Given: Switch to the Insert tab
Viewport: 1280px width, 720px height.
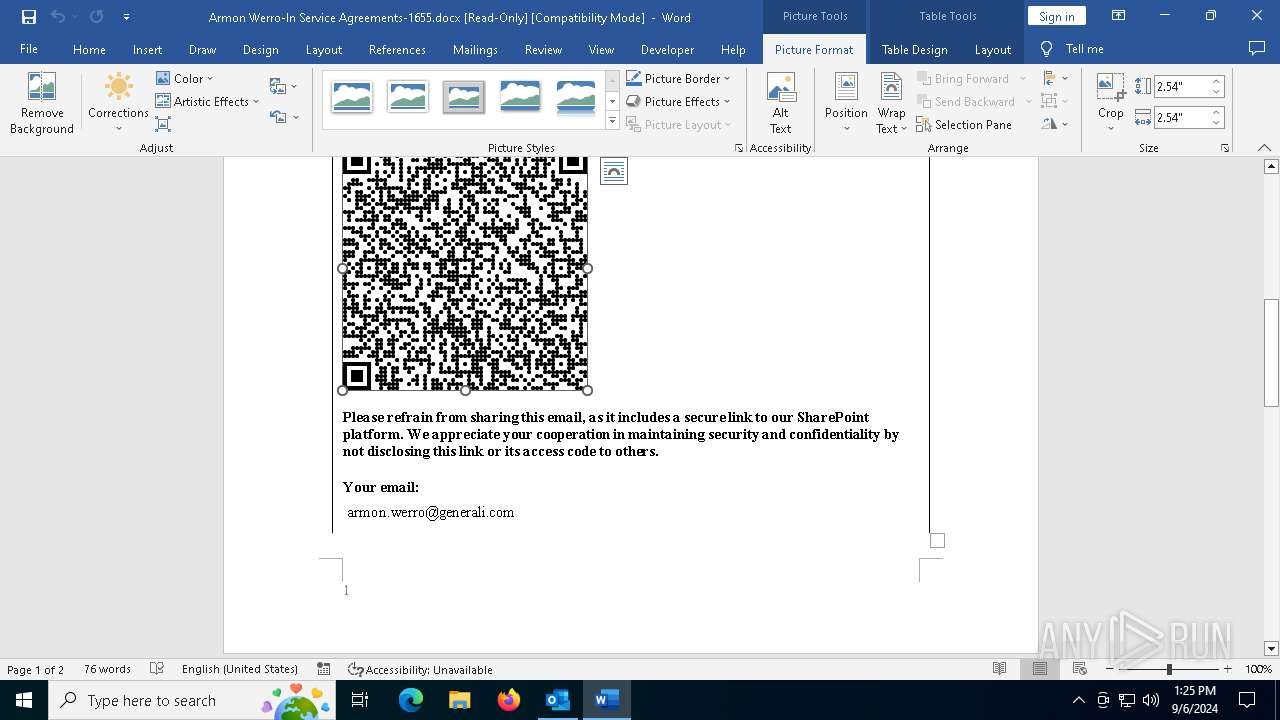Looking at the screenshot, I should tap(147, 49).
